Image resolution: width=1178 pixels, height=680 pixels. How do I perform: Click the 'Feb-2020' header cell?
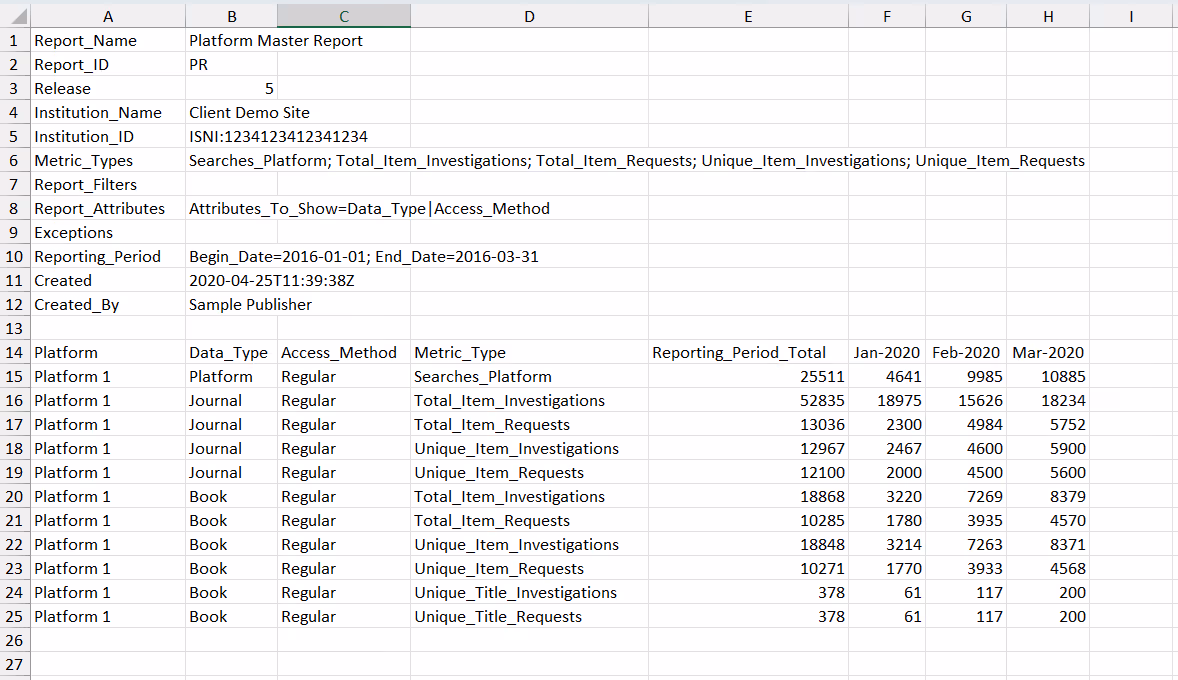pyautogui.click(x=965, y=352)
